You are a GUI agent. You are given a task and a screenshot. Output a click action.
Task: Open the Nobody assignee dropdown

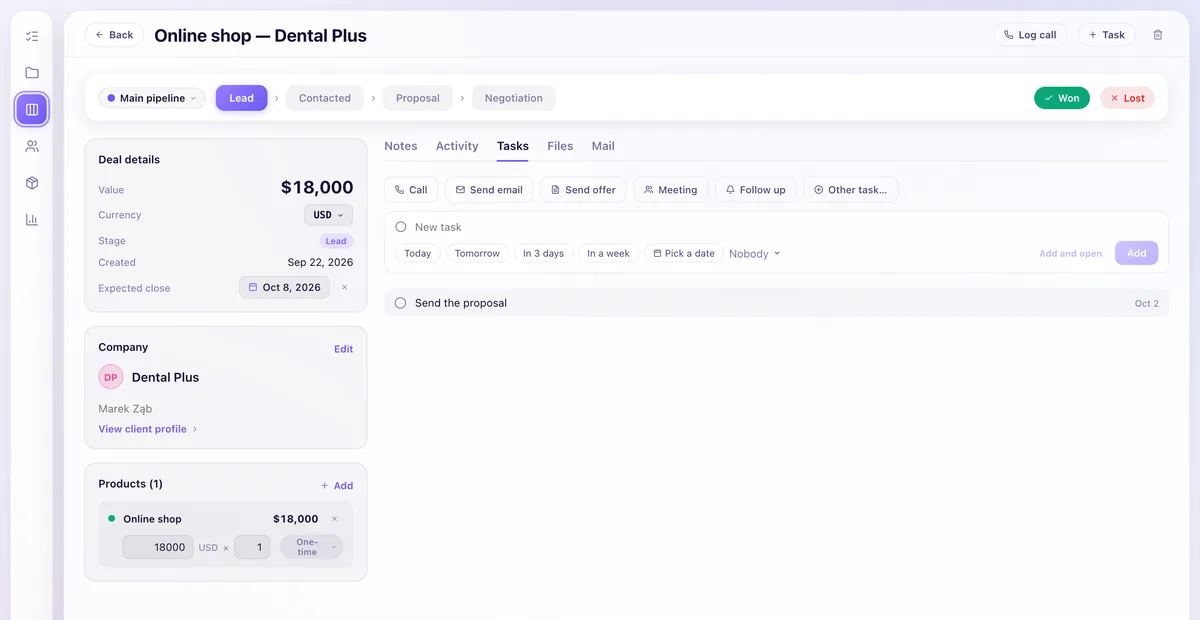point(755,254)
